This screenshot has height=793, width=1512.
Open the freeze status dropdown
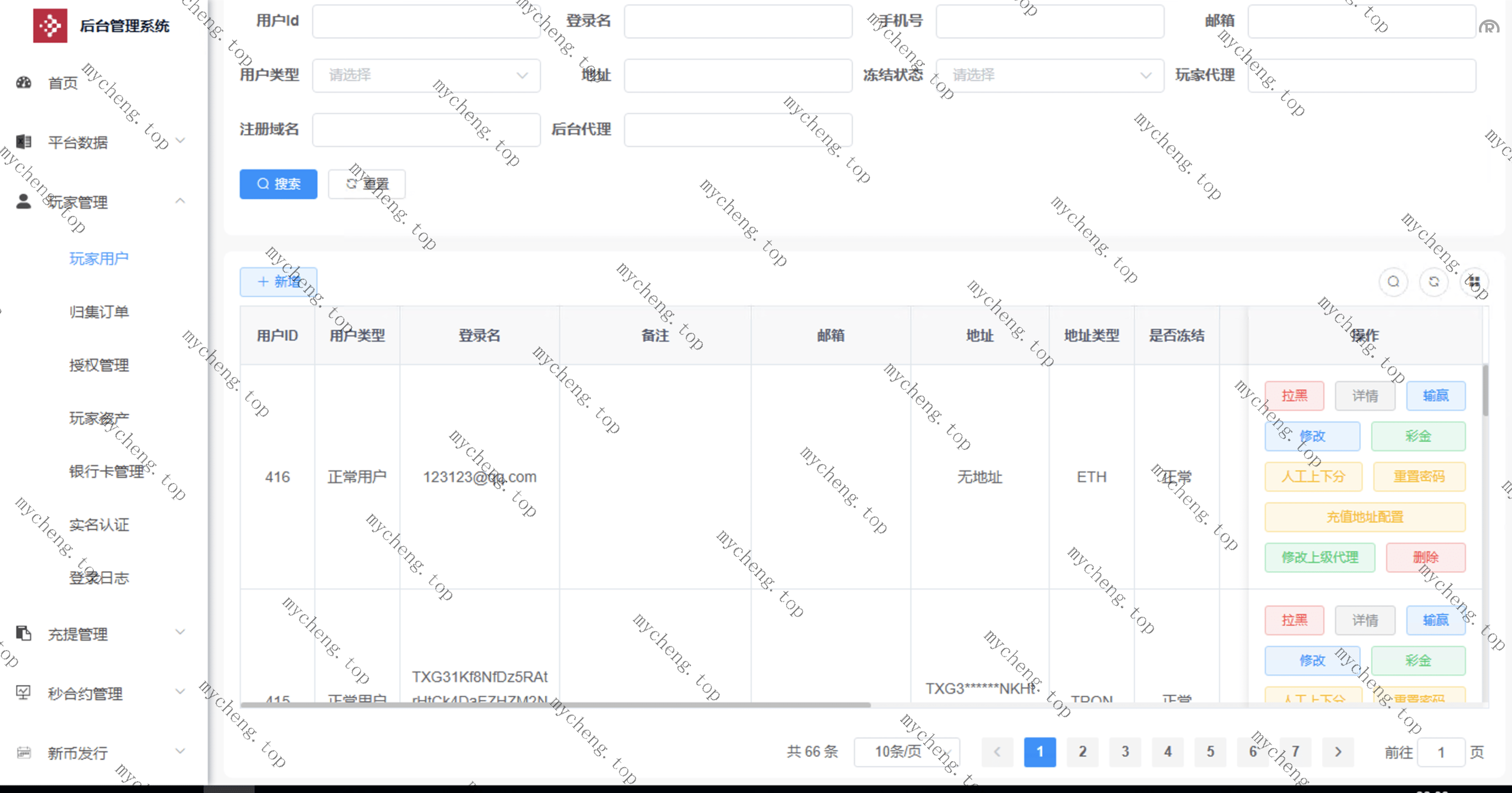click(1050, 76)
